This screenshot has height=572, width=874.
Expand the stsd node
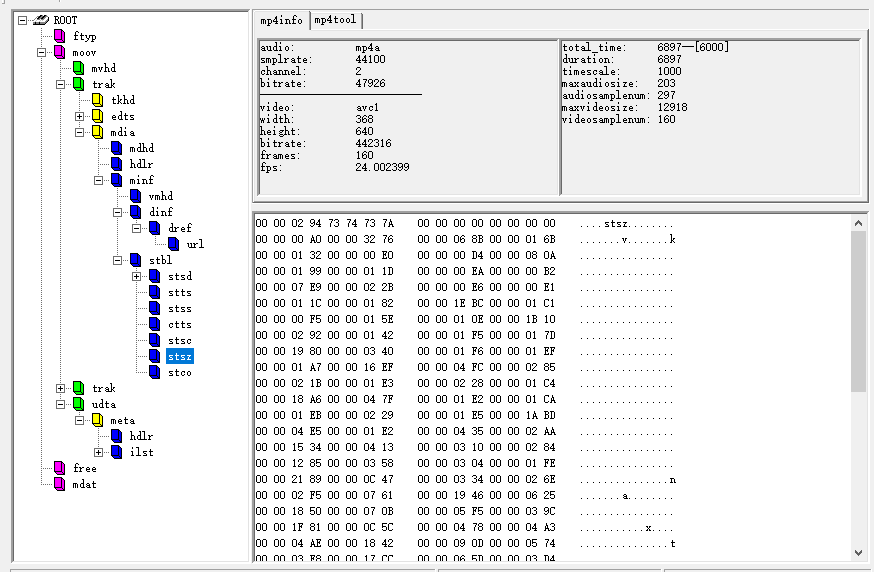point(136,277)
